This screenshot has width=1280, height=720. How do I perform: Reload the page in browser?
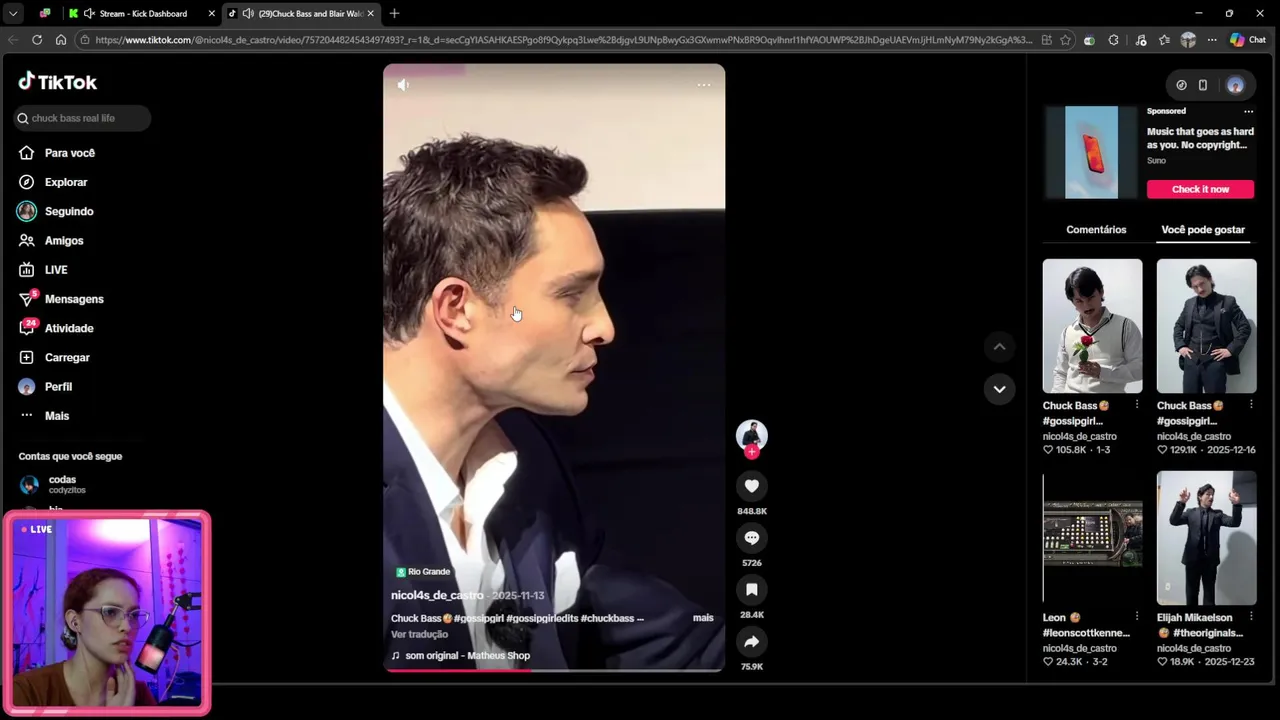click(x=37, y=40)
